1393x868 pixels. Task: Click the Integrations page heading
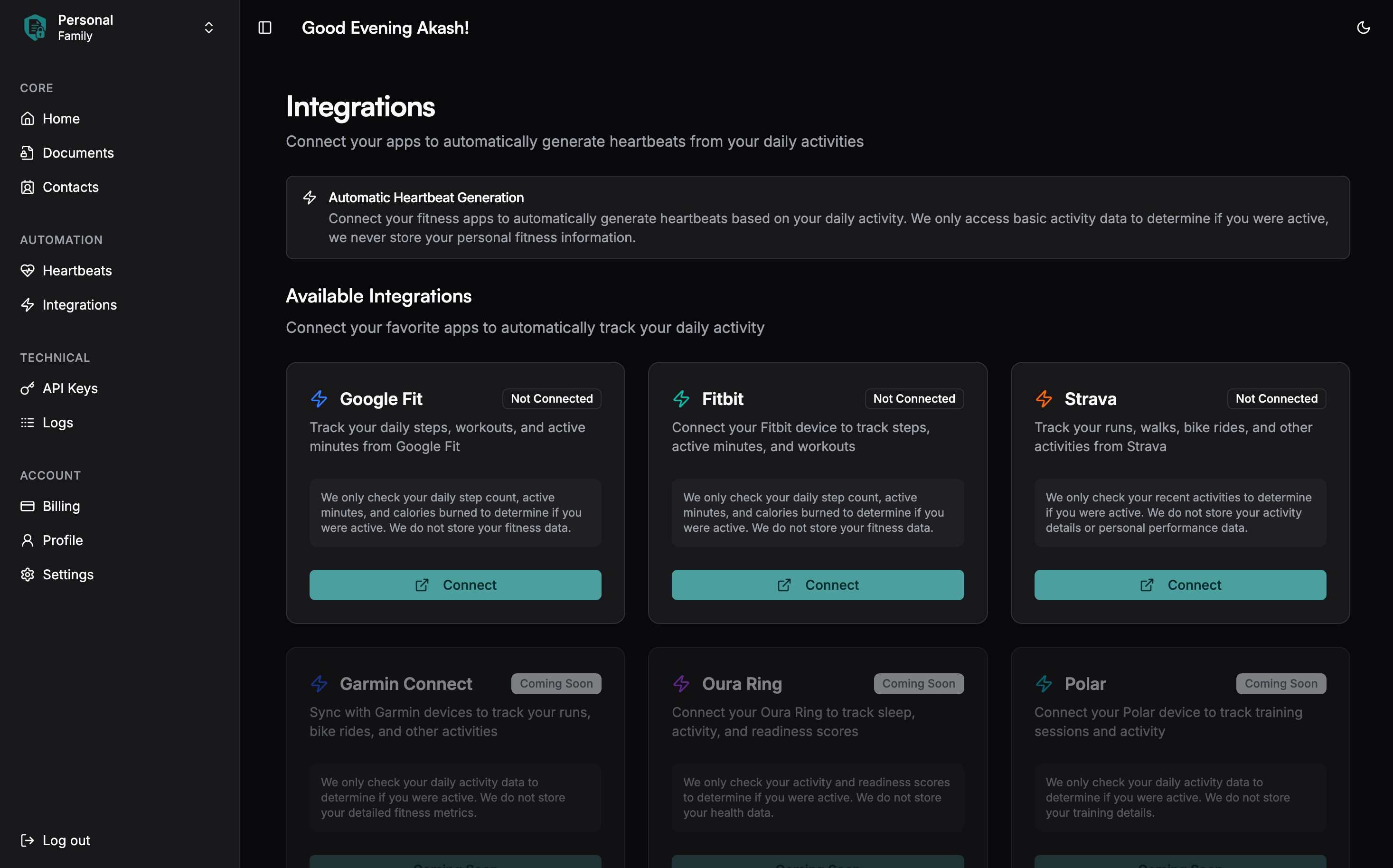point(360,107)
